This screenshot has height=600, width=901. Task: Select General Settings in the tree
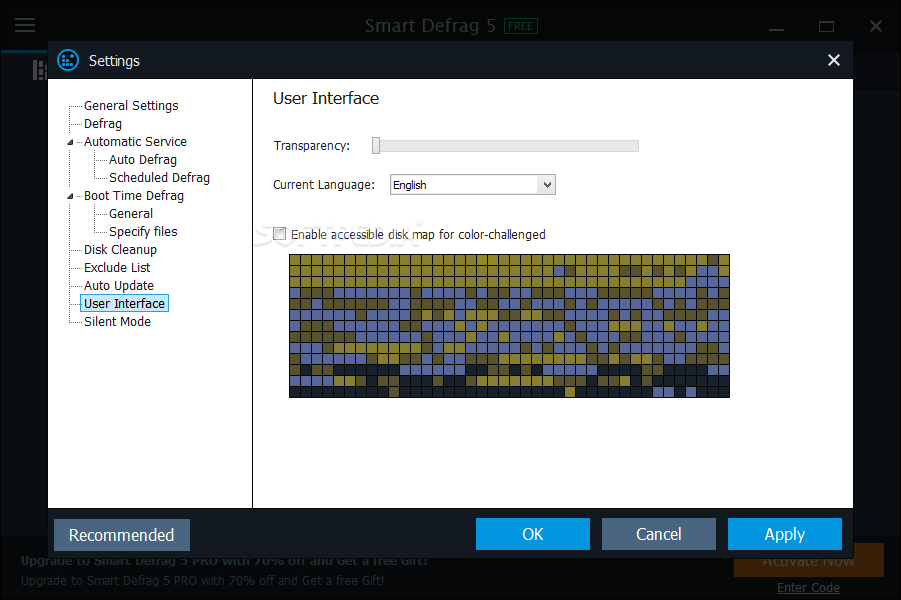point(131,106)
